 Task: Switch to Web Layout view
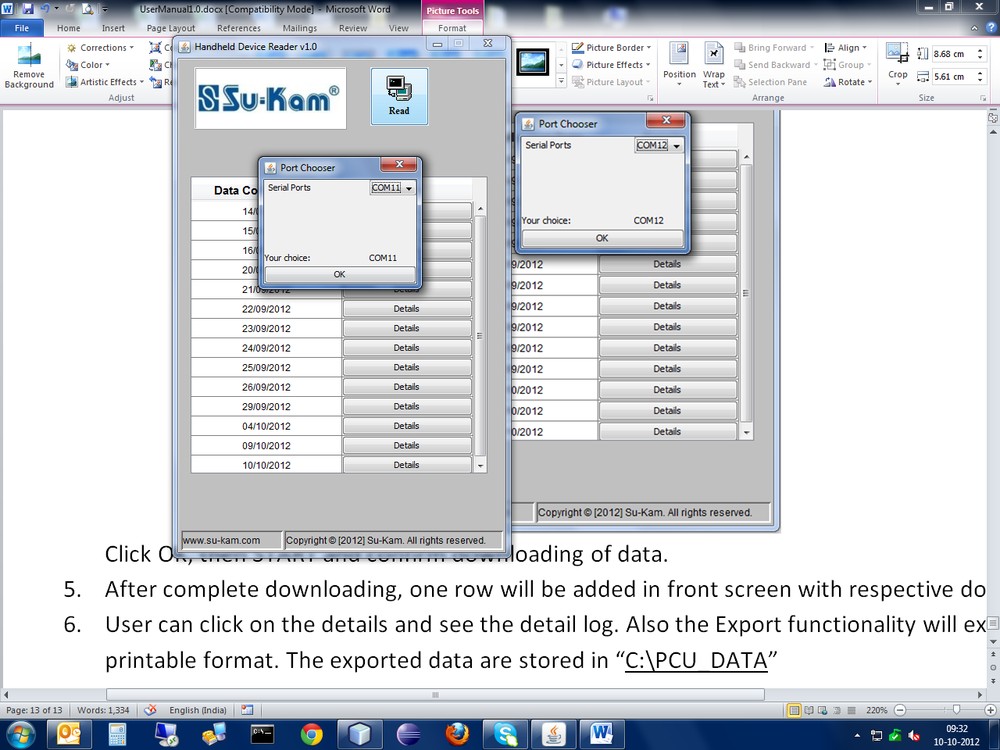pyautogui.click(x=822, y=710)
